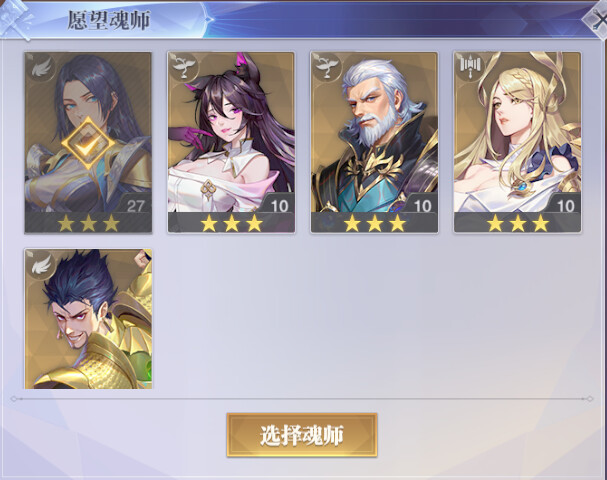This screenshot has height=480, width=607.
Task: Uncheck the golden diamond checkmark on the first card
Action: 88,144
